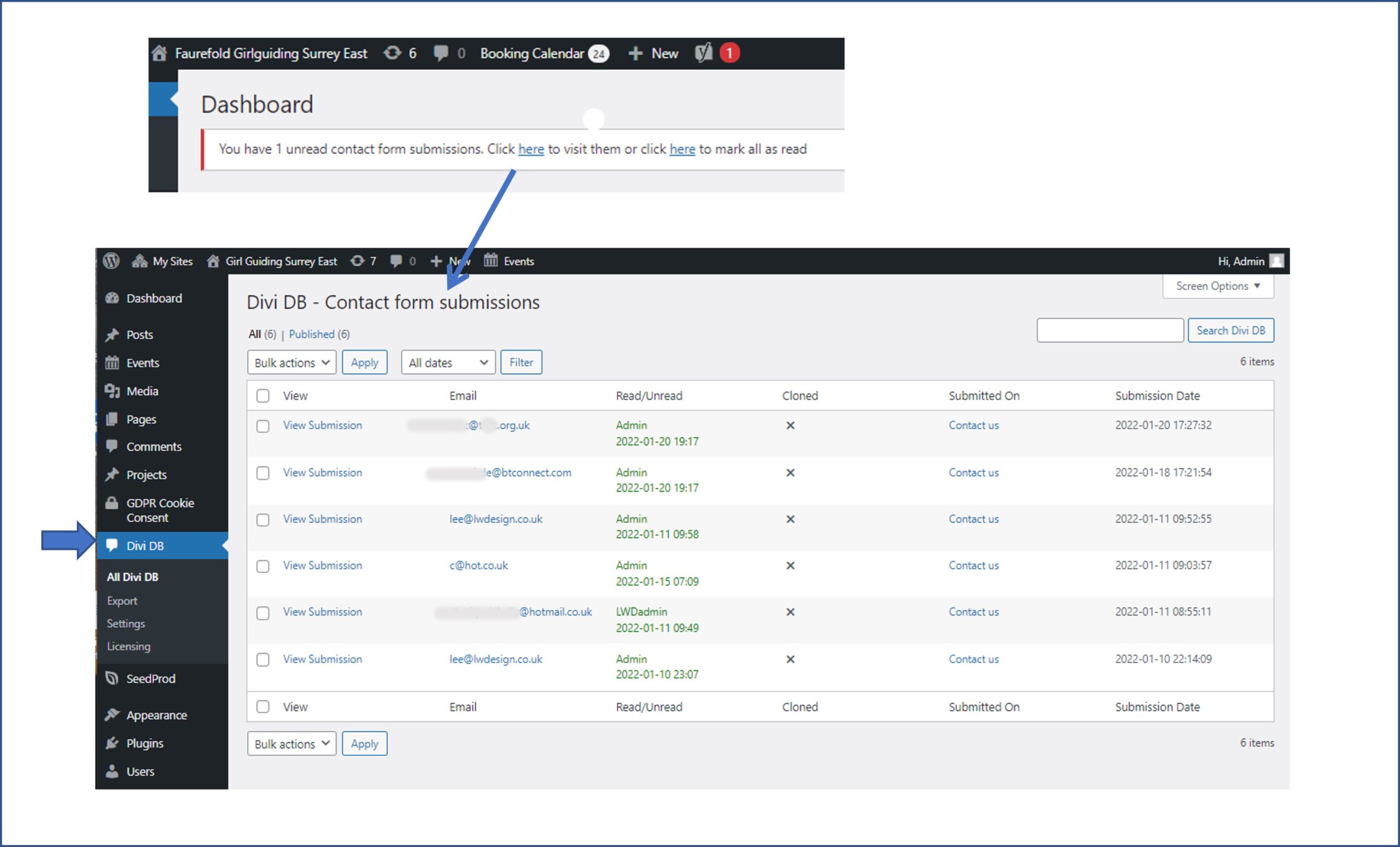Click the home icon beside Faurefold Girlguiding Surrey East
This screenshot has height=847, width=1400.
[x=160, y=54]
